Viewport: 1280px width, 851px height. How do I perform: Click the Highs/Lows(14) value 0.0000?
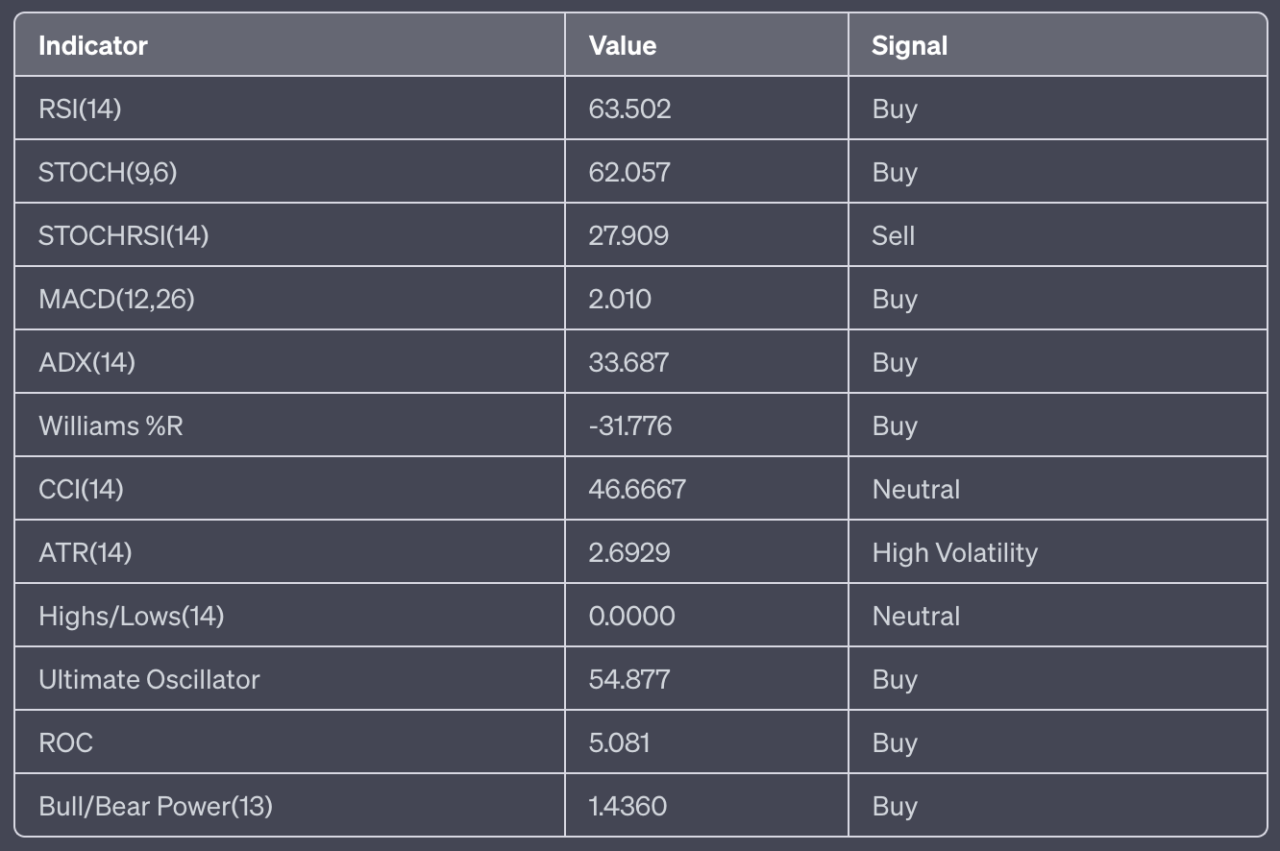632,616
